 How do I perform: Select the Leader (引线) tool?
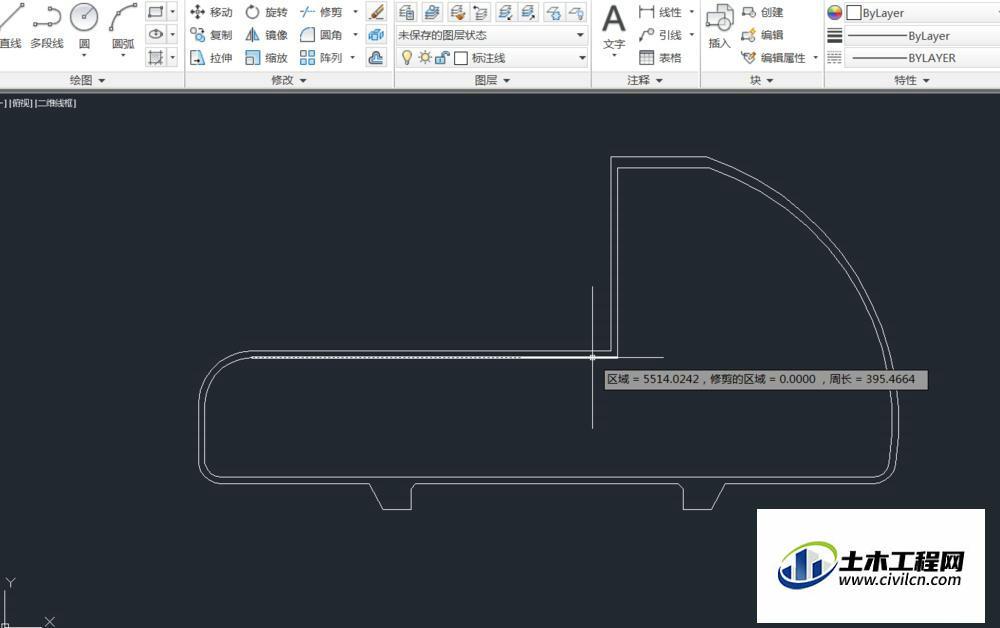click(x=659, y=35)
